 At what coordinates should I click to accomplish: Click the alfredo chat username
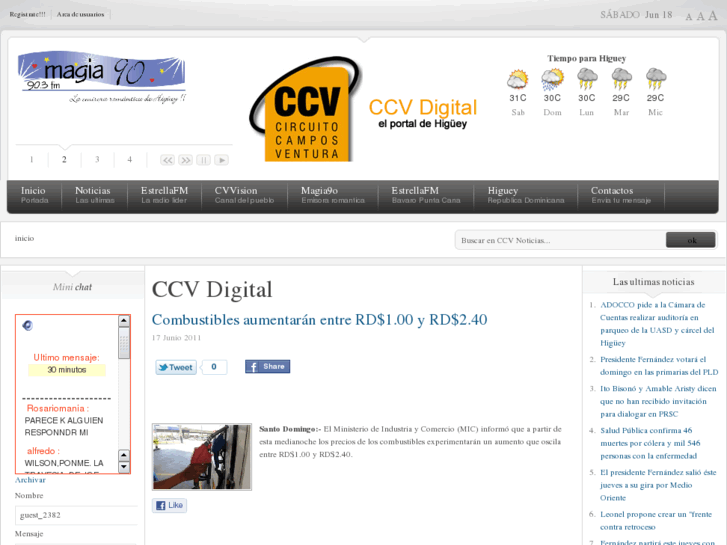coord(41,451)
